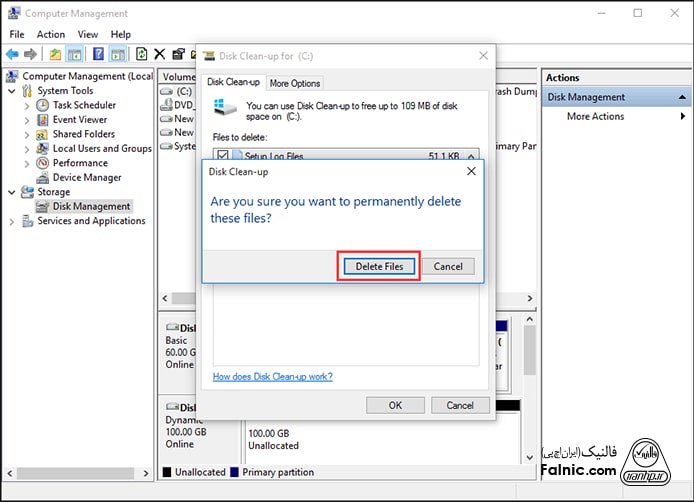The image size is (694, 503).
Task: Open 'How does Disk Clean-up work?' link
Action: 272,377
